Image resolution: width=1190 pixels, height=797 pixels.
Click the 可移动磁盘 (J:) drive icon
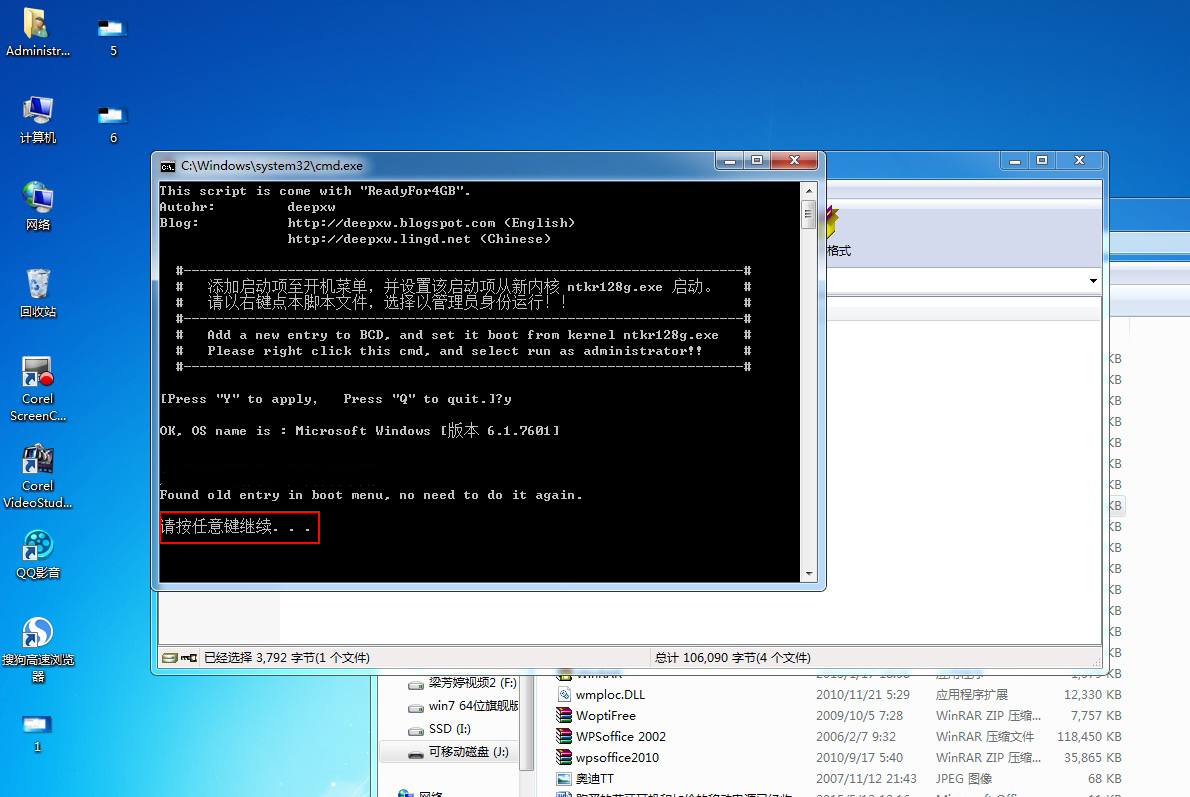coord(416,753)
